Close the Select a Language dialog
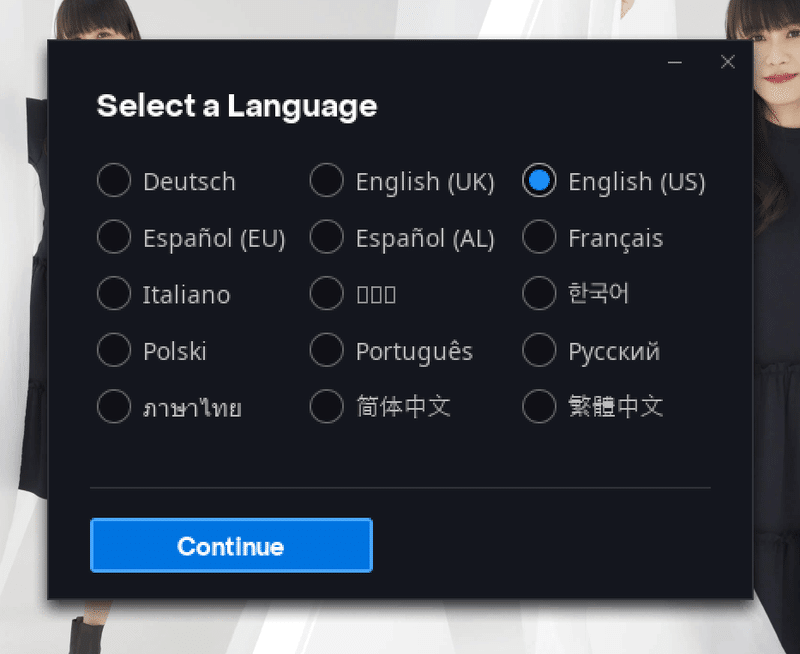800x654 pixels. pyautogui.click(x=728, y=62)
